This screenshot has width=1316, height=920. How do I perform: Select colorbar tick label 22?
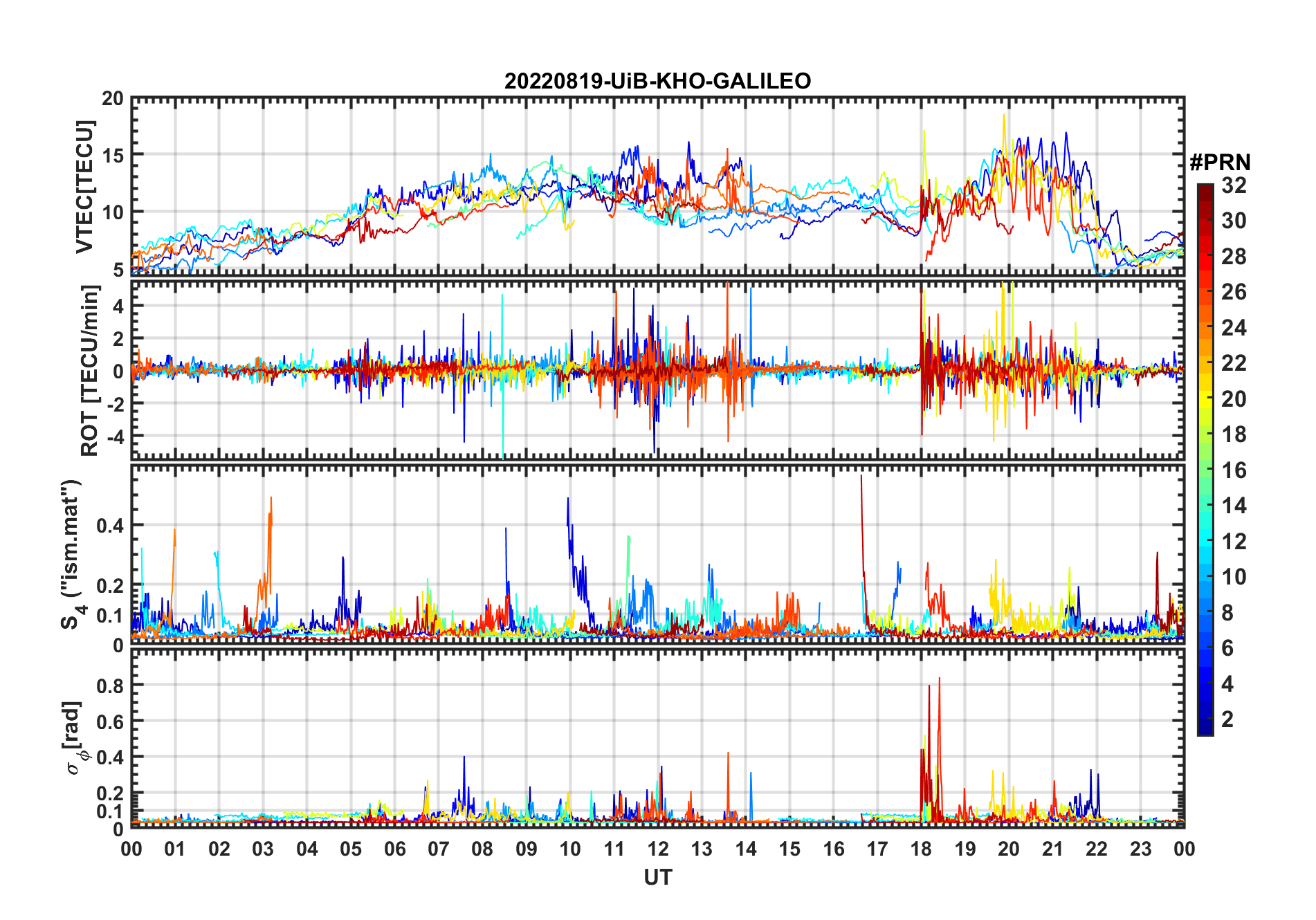[x=1234, y=363]
